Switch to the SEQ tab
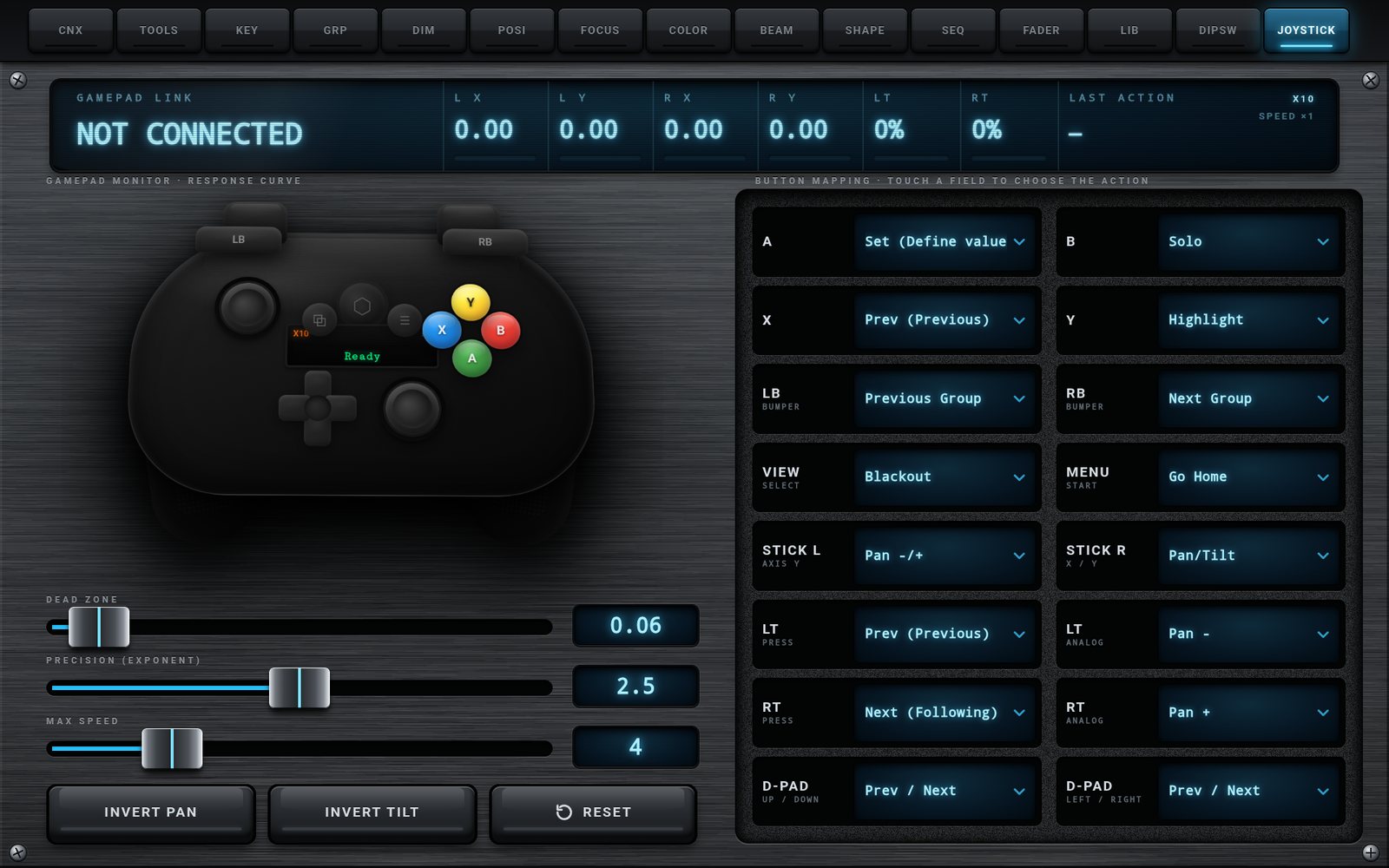Viewport: 1389px width, 868px height. [953, 30]
